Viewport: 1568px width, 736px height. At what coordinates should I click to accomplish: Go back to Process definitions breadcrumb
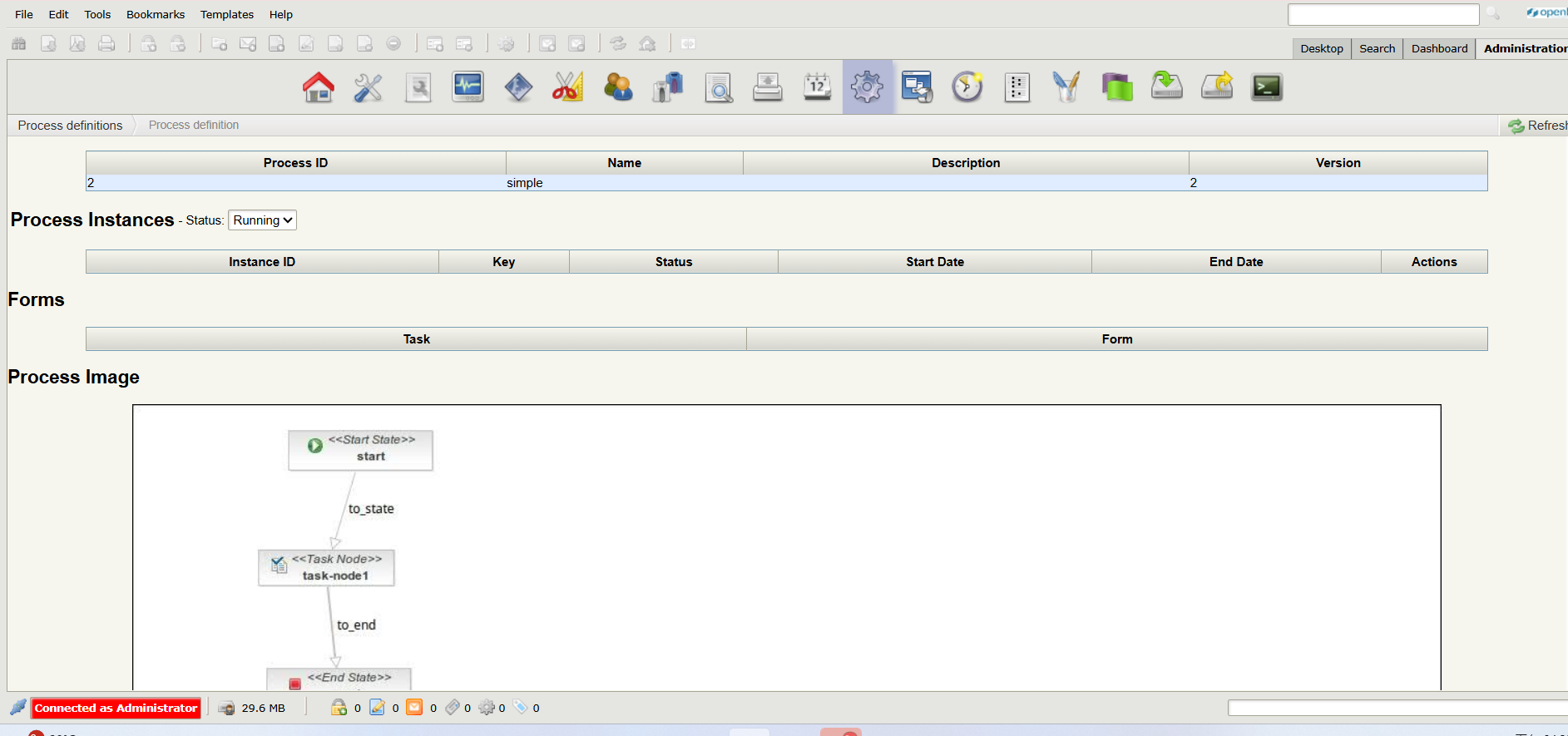point(70,126)
